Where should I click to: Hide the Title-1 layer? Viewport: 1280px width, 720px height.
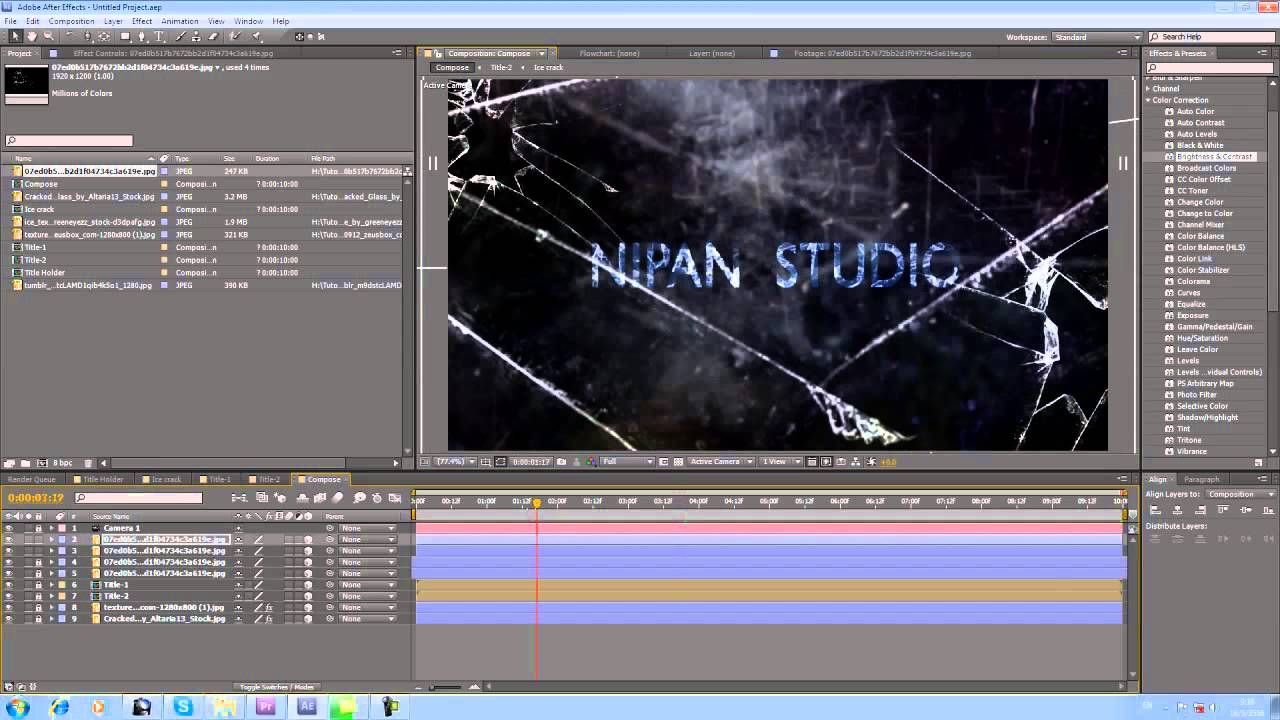click(9, 585)
